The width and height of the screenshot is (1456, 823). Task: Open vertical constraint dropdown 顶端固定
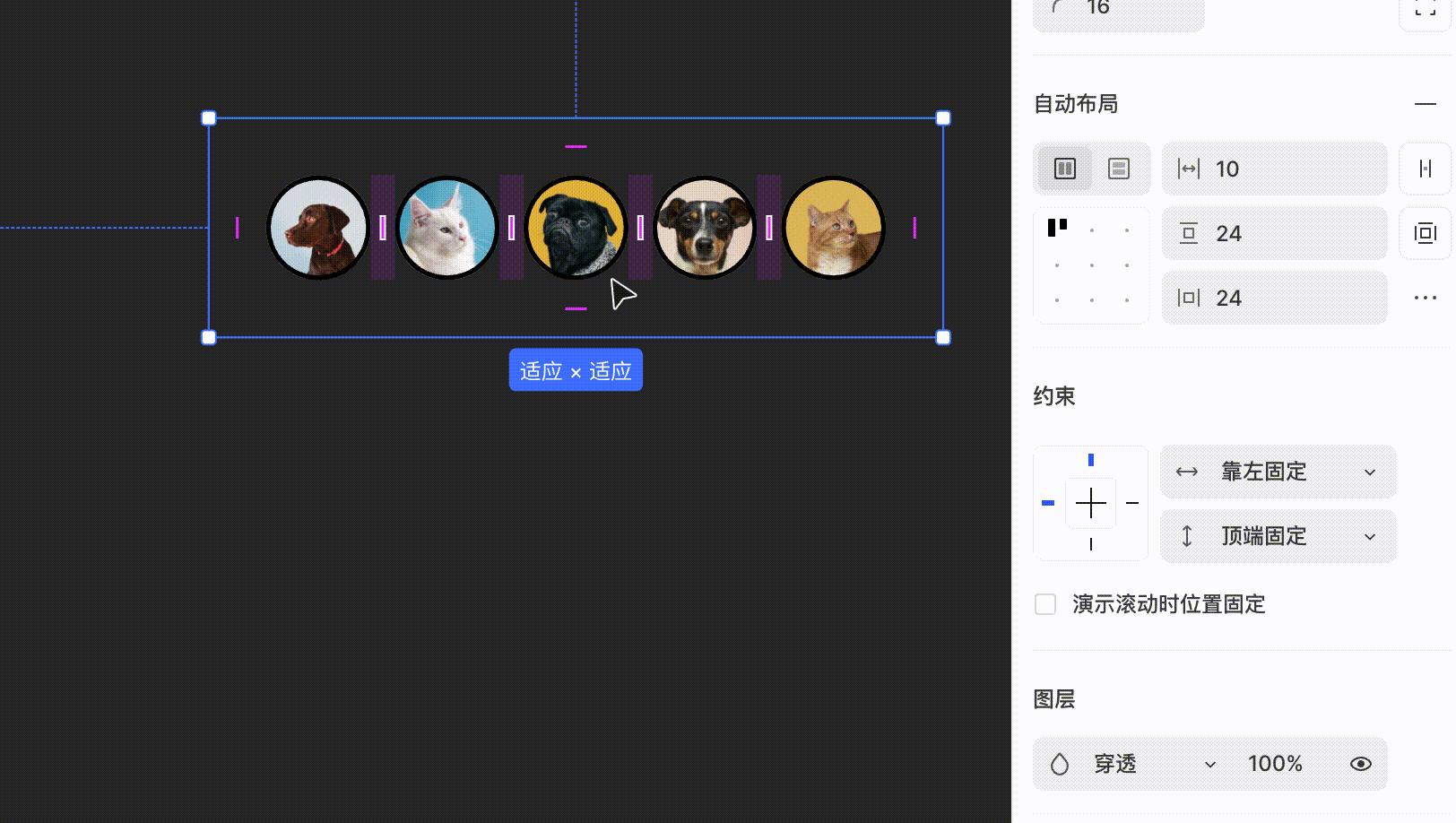pyautogui.click(x=1278, y=536)
